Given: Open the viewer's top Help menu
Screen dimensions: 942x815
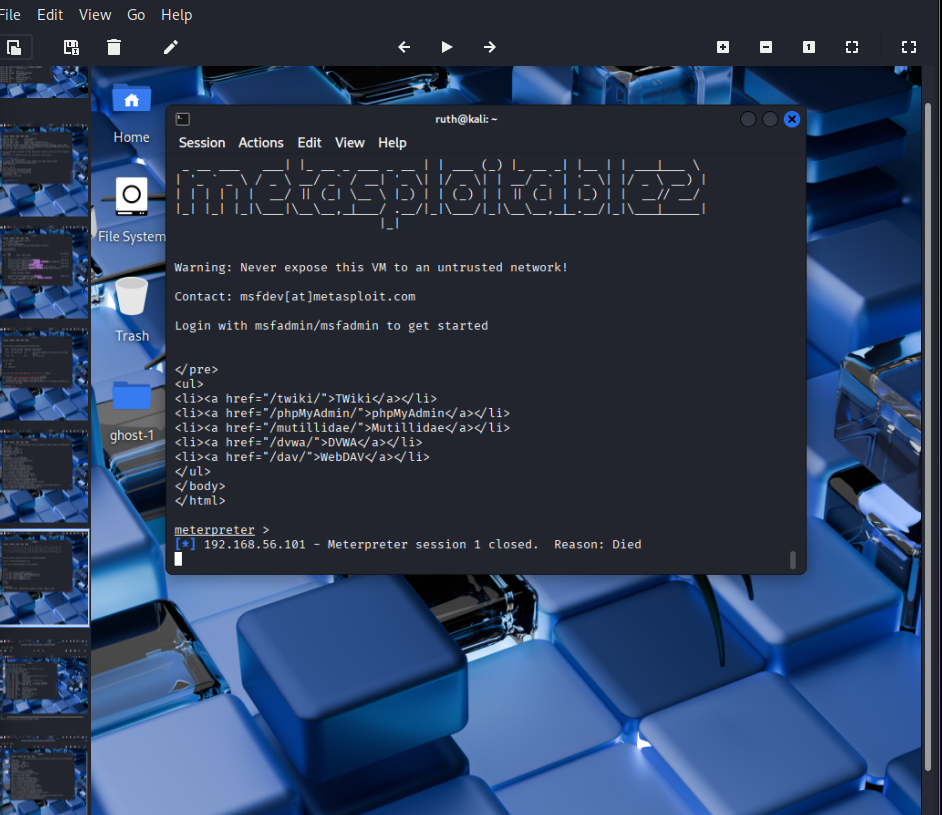Looking at the screenshot, I should [x=176, y=14].
